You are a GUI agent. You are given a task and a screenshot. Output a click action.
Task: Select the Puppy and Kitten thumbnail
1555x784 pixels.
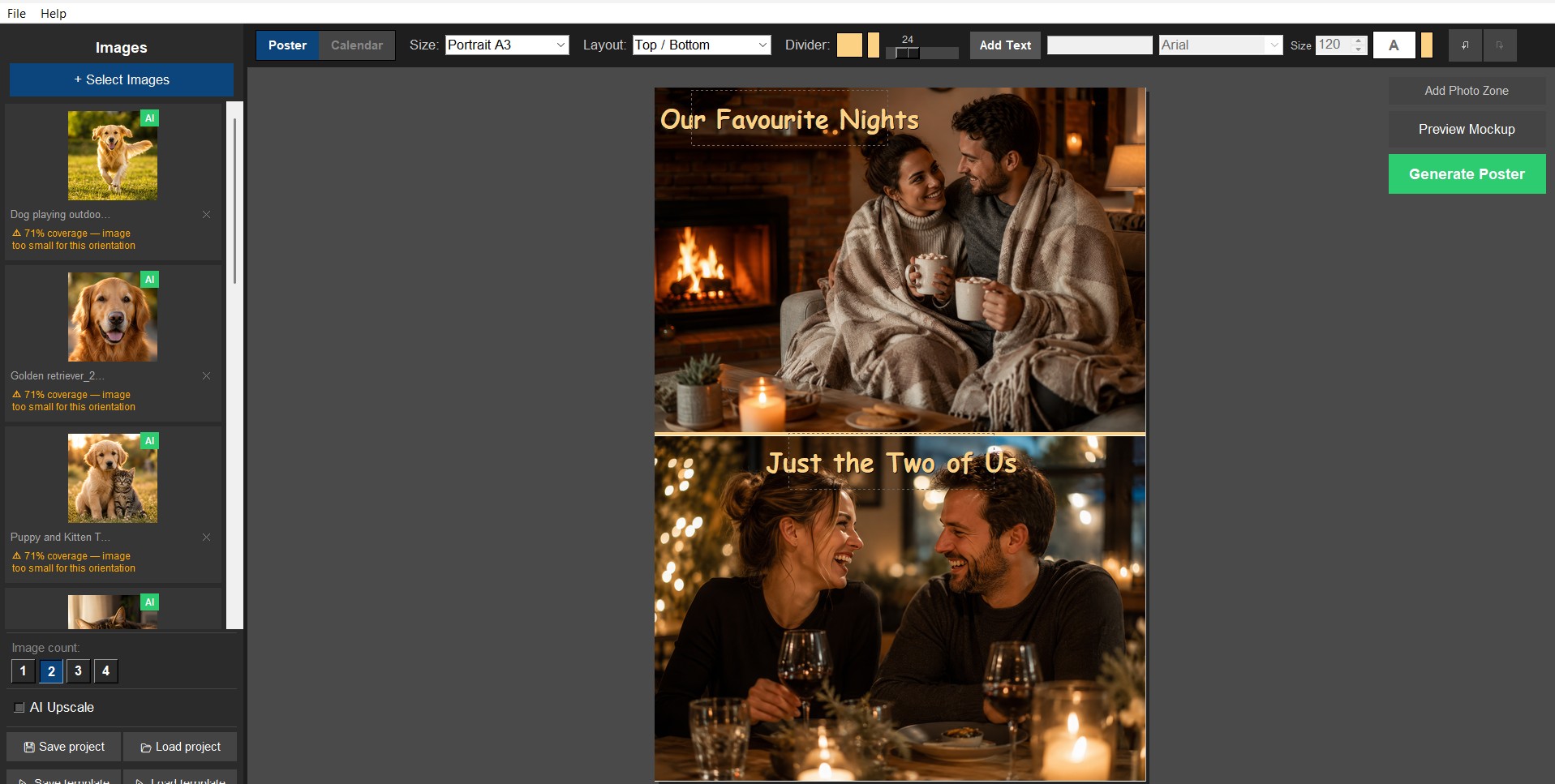click(113, 478)
